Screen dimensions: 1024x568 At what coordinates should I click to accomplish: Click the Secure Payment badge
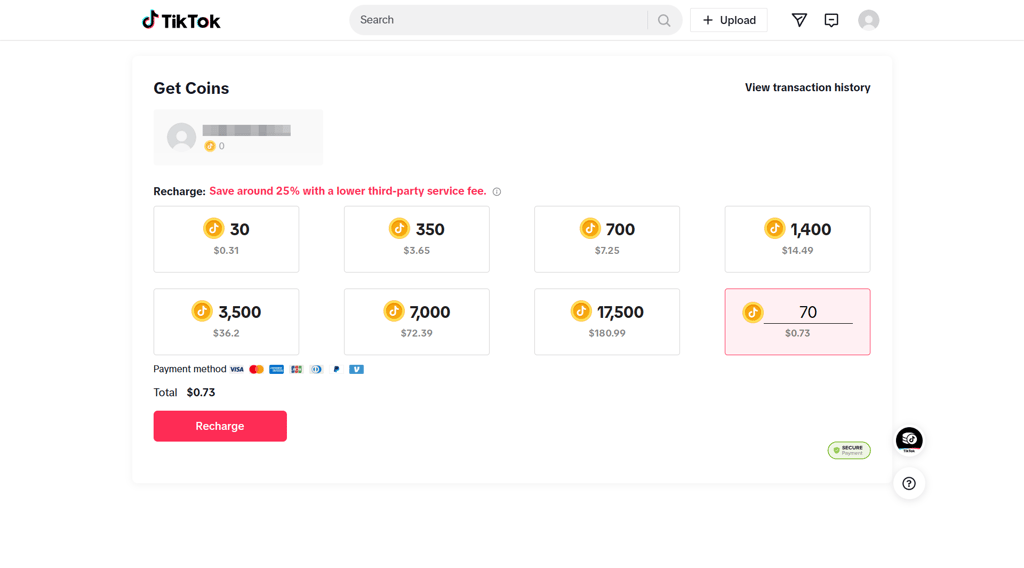point(849,450)
